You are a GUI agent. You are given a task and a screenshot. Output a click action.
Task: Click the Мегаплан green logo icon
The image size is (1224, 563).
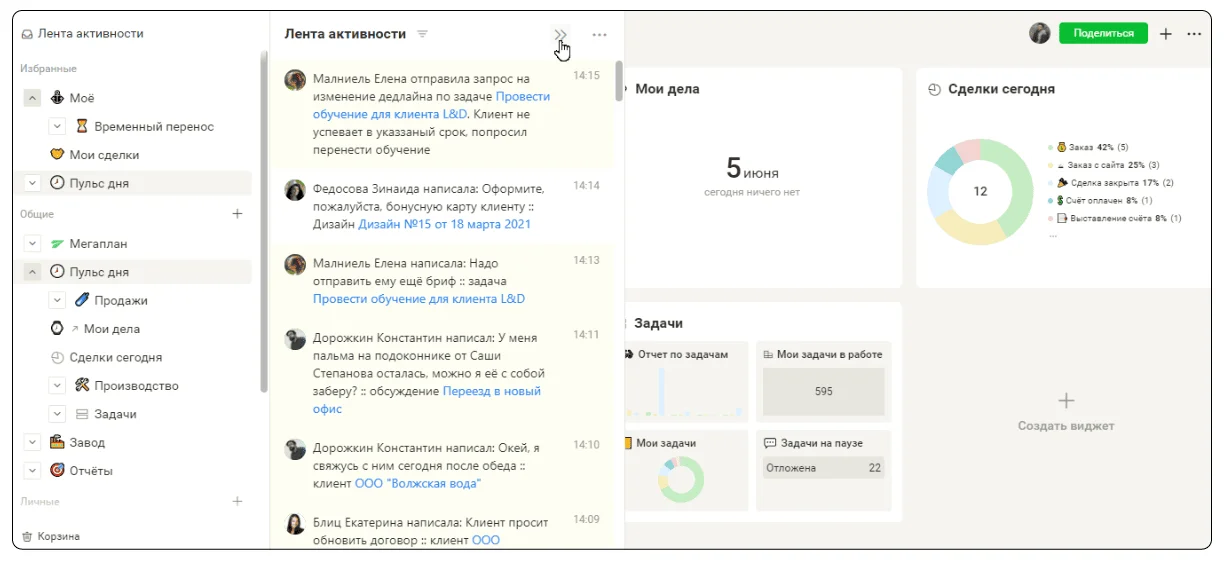pyautogui.click(x=57, y=244)
